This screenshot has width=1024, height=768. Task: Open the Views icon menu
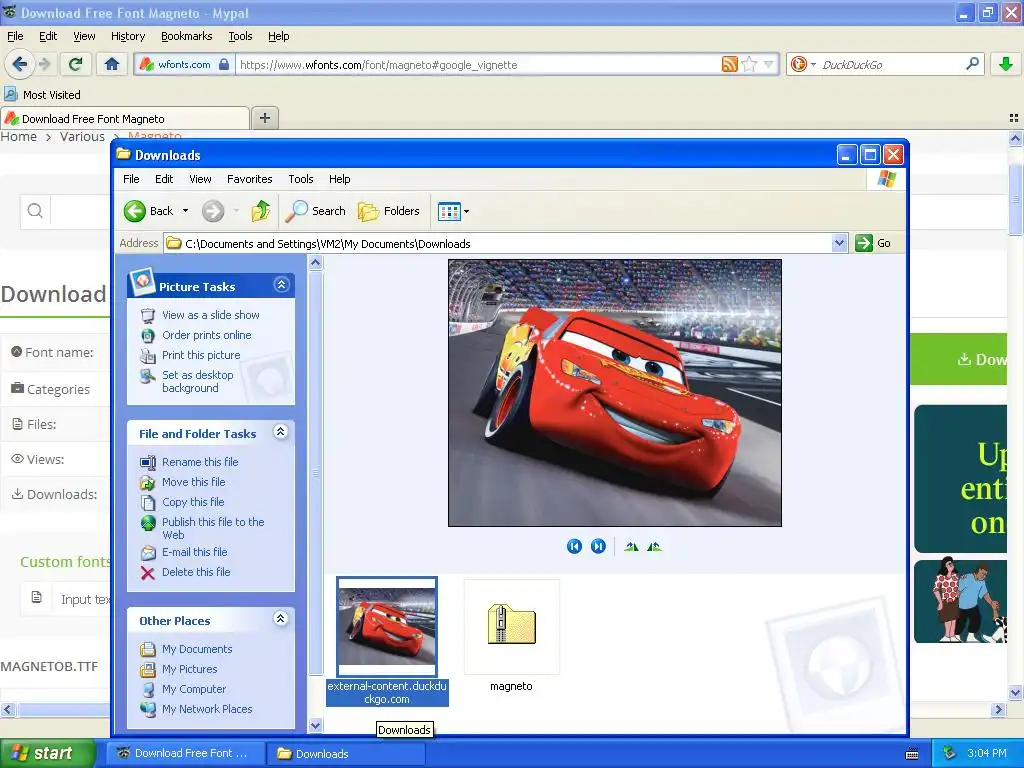(x=453, y=211)
